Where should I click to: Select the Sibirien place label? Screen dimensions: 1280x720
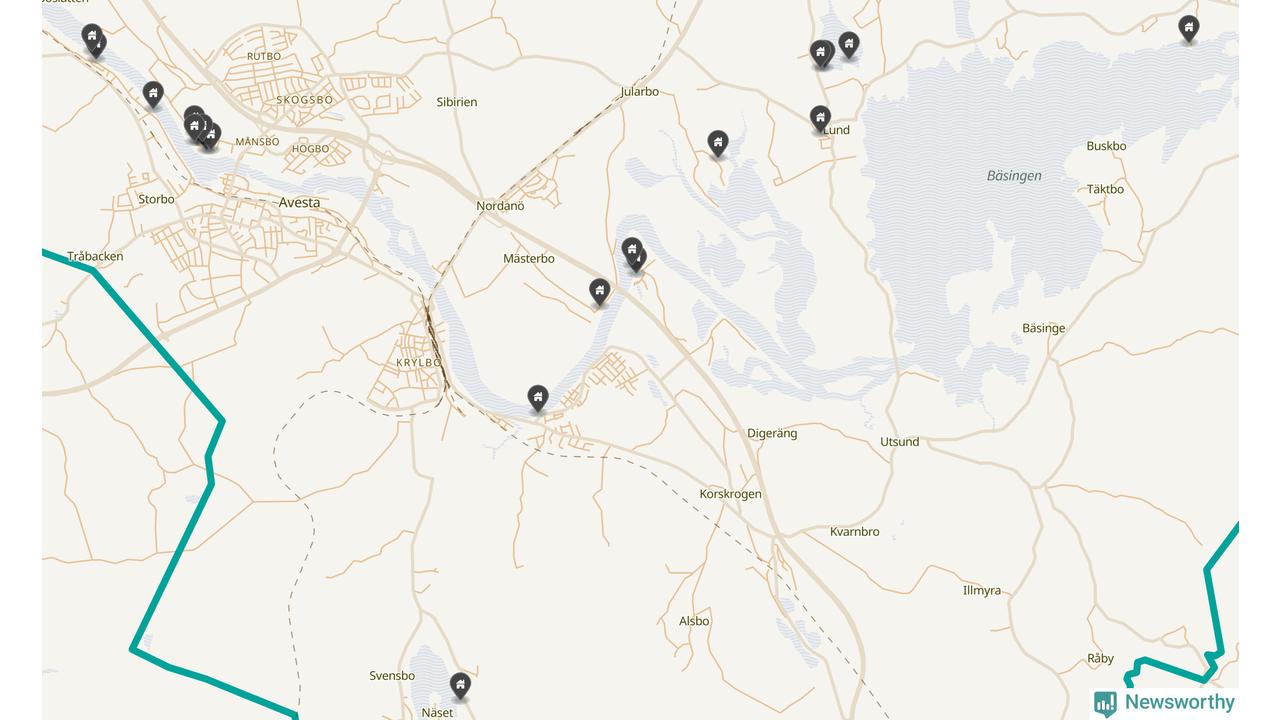(x=457, y=102)
